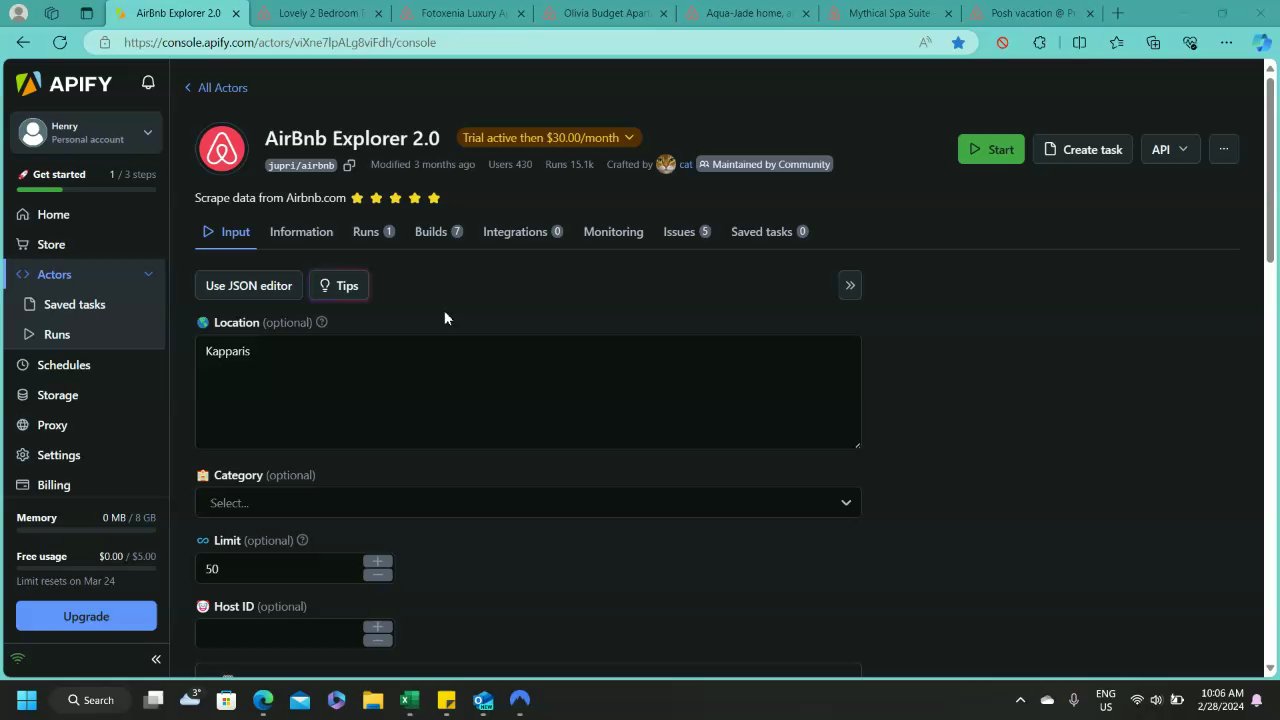
Task: Click the browser back arrow
Action: (x=23, y=42)
